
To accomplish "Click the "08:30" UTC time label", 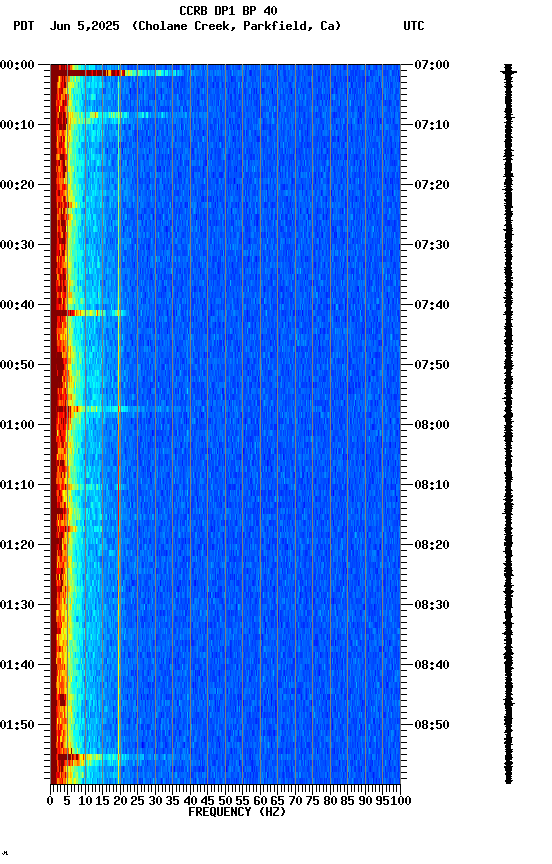I will pyautogui.click(x=432, y=605).
